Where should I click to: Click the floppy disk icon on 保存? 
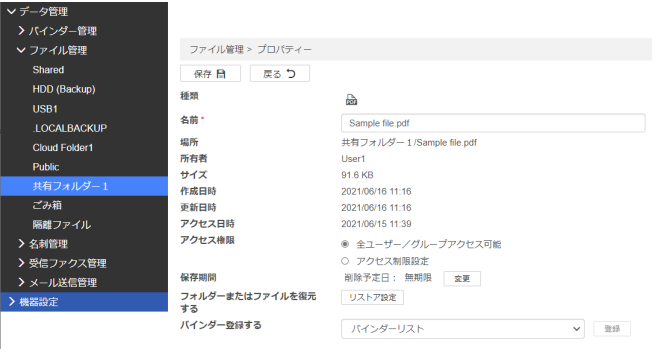[x=221, y=74]
